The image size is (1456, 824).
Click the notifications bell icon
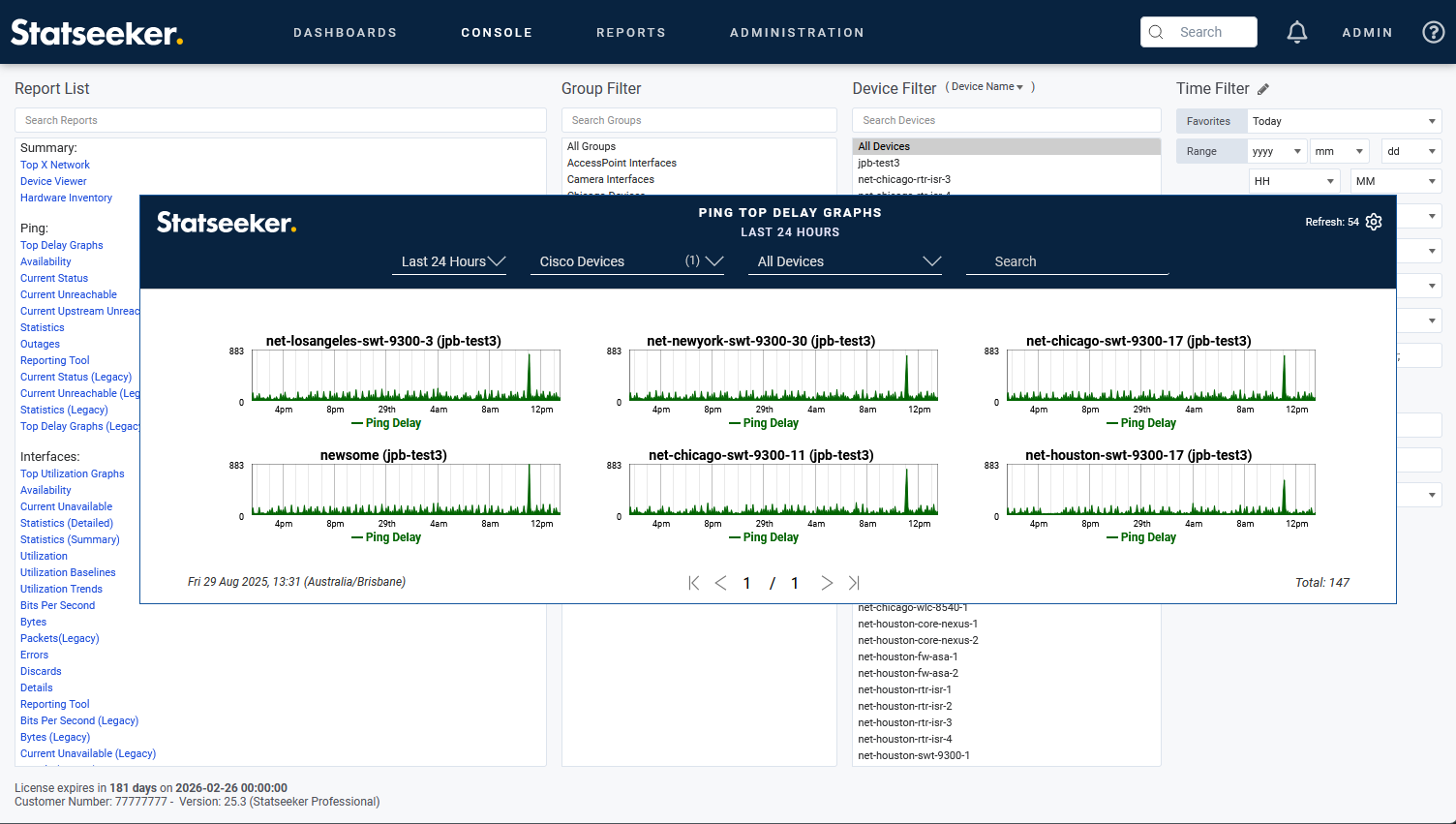coord(1296,32)
